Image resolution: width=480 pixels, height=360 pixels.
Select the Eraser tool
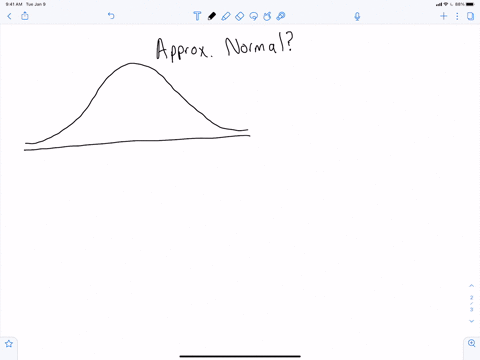(x=240, y=16)
